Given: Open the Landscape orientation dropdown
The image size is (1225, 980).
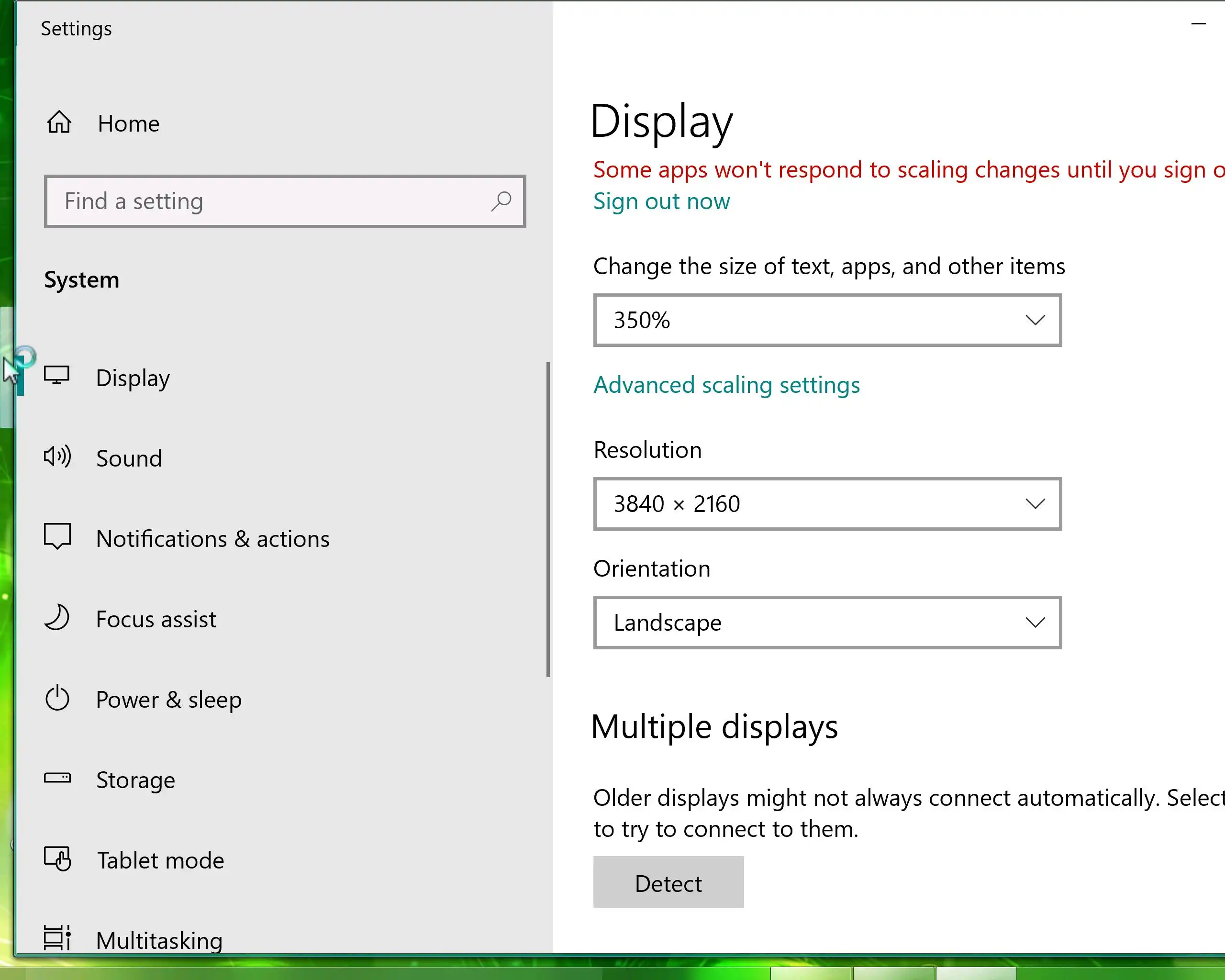Looking at the screenshot, I should (827, 623).
